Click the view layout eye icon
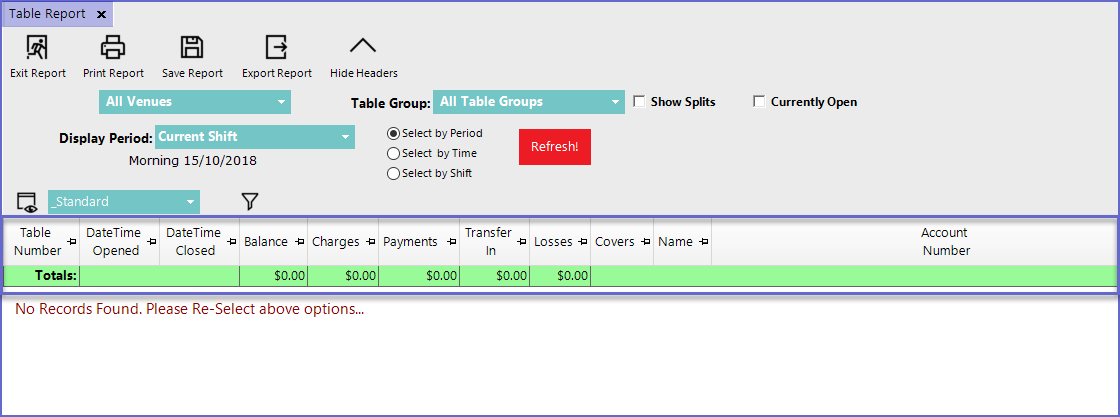1120x417 pixels. point(27,202)
